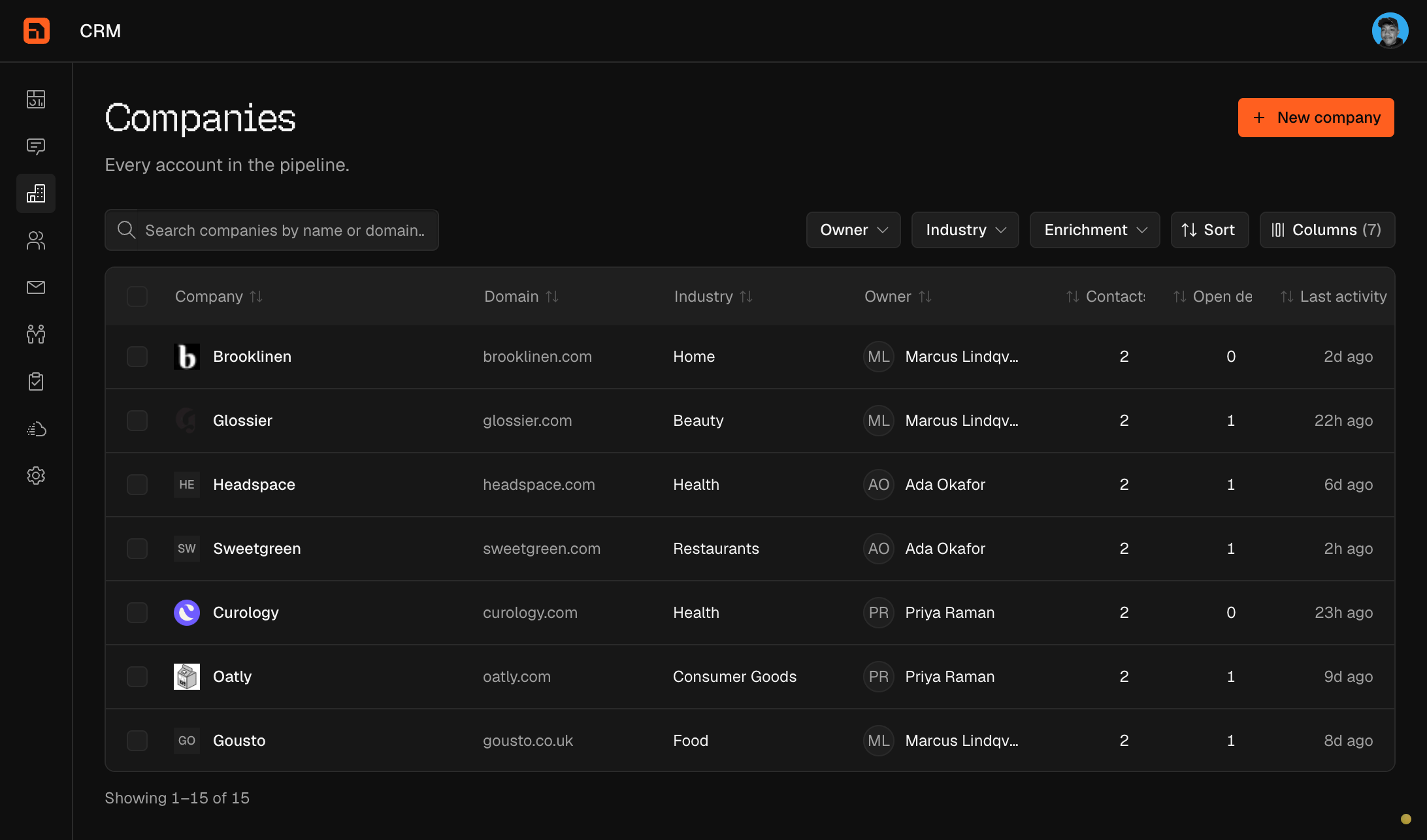Click the oatly.com domain cell

tap(517, 677)
